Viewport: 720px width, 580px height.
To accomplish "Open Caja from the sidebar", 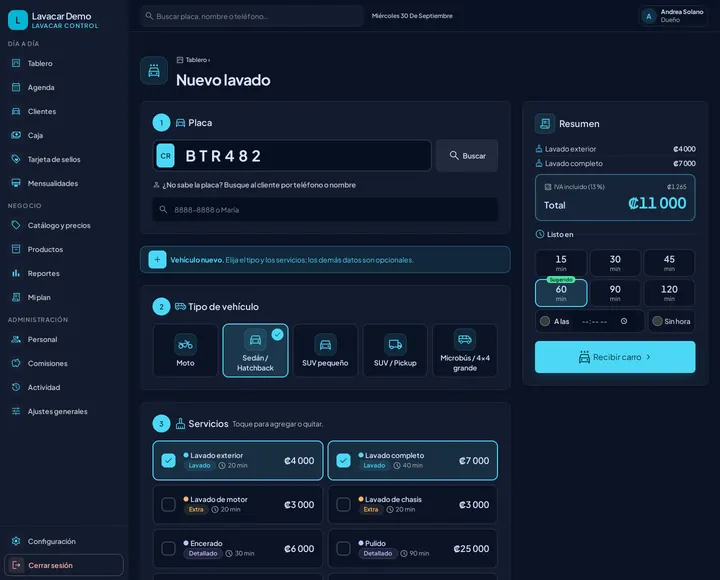I will [x=64, y=135].
